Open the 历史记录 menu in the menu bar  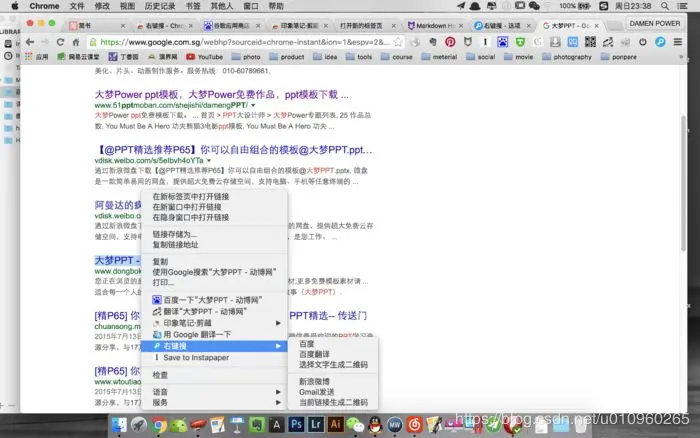click(160, 6)
